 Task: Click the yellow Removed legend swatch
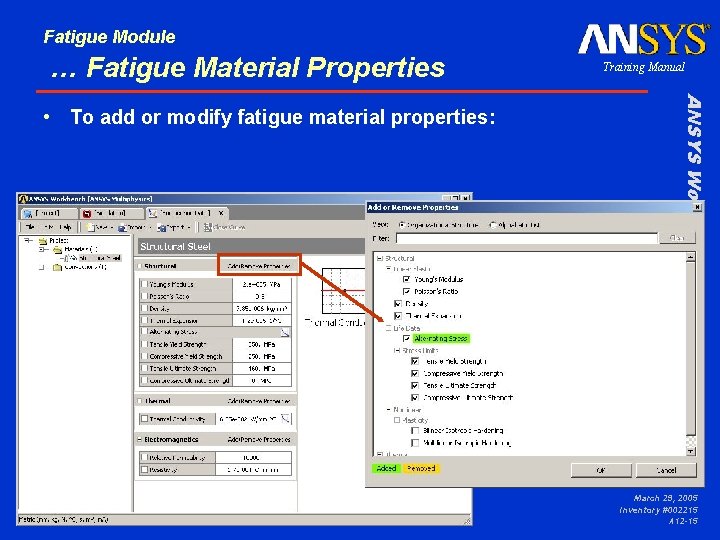[x=421, y=468]
